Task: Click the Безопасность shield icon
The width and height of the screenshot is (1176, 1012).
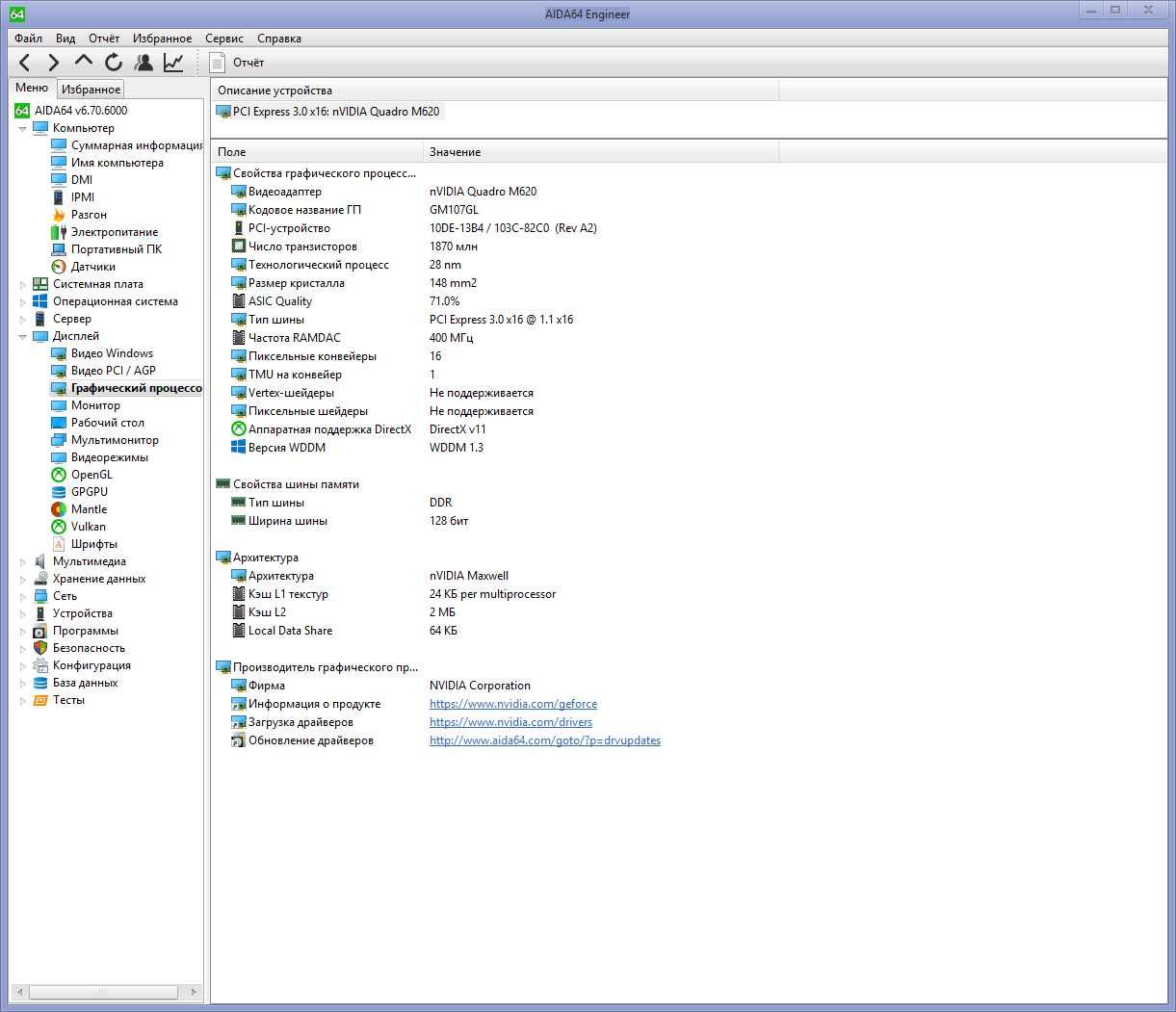Action: coord(40,648)
